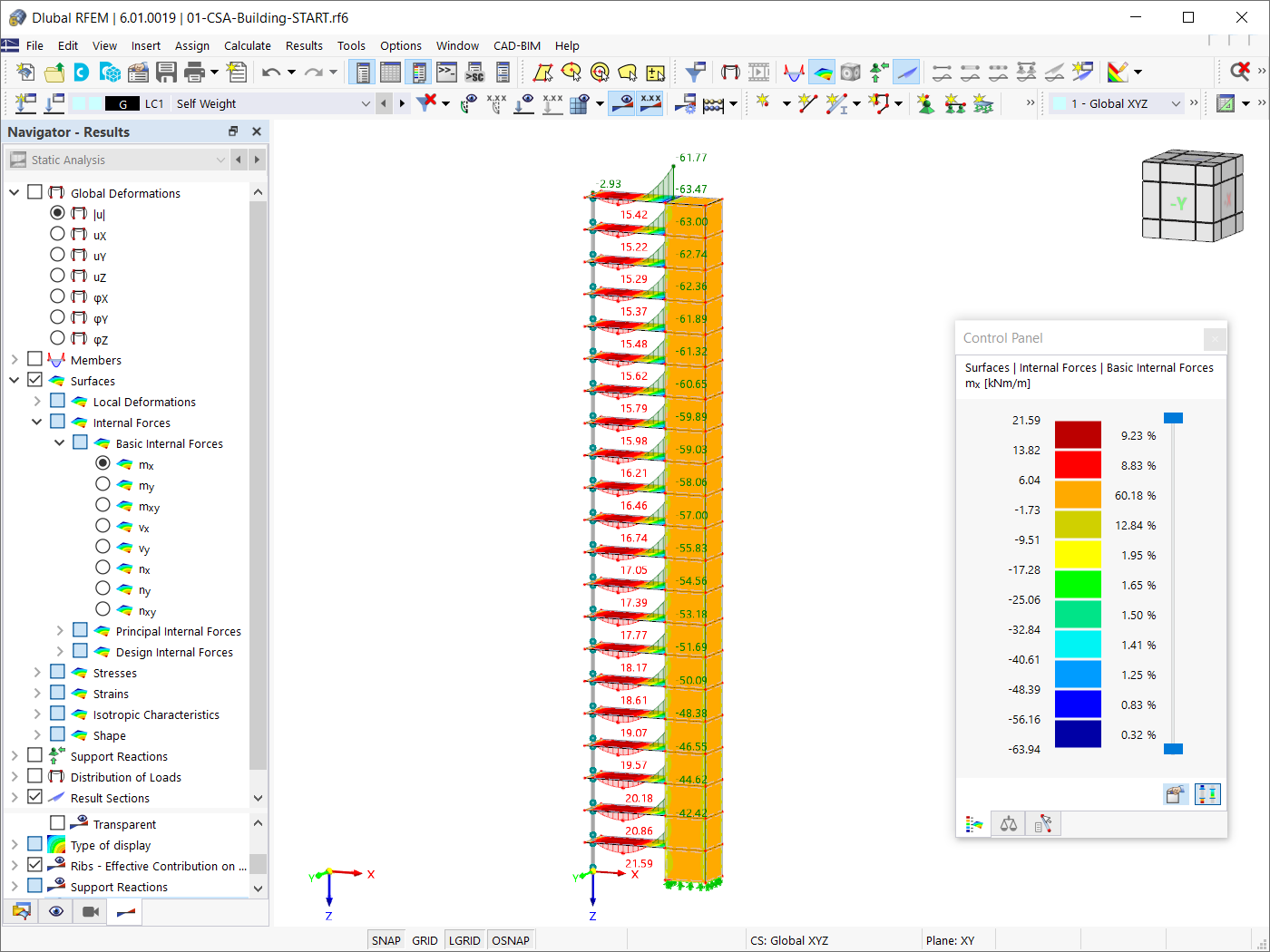Click the Control Panel balance scale tab
The width and height of the screenshot is (1270, 952).
pos(1008,824)
